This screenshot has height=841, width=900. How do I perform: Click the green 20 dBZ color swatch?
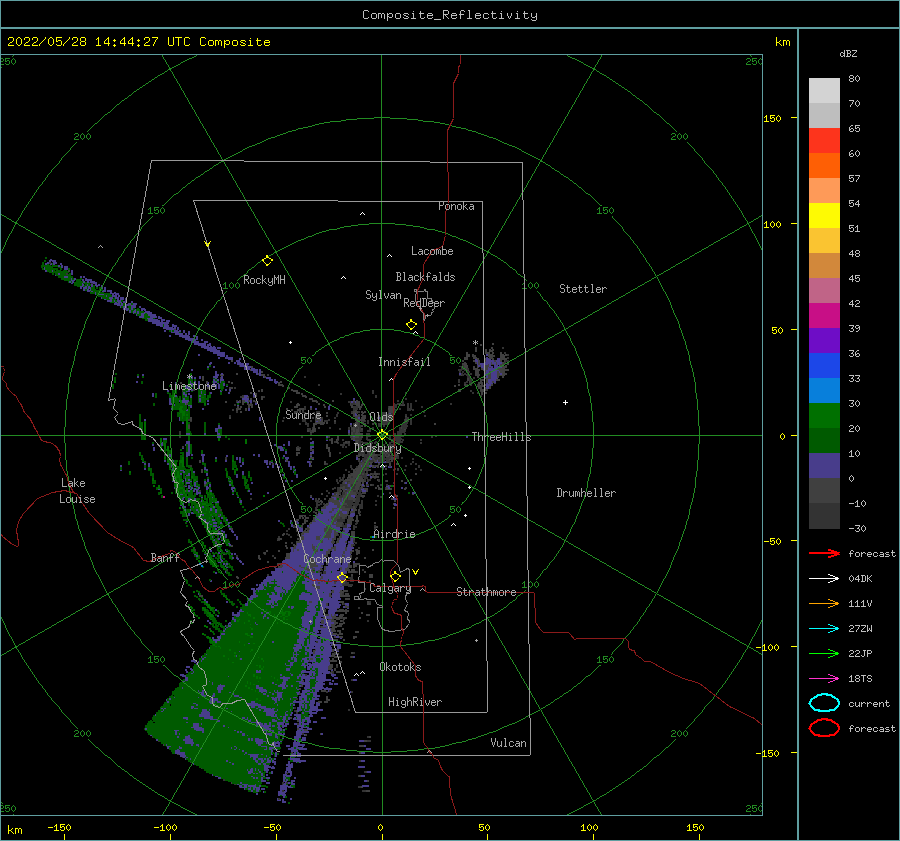[824, 416]
